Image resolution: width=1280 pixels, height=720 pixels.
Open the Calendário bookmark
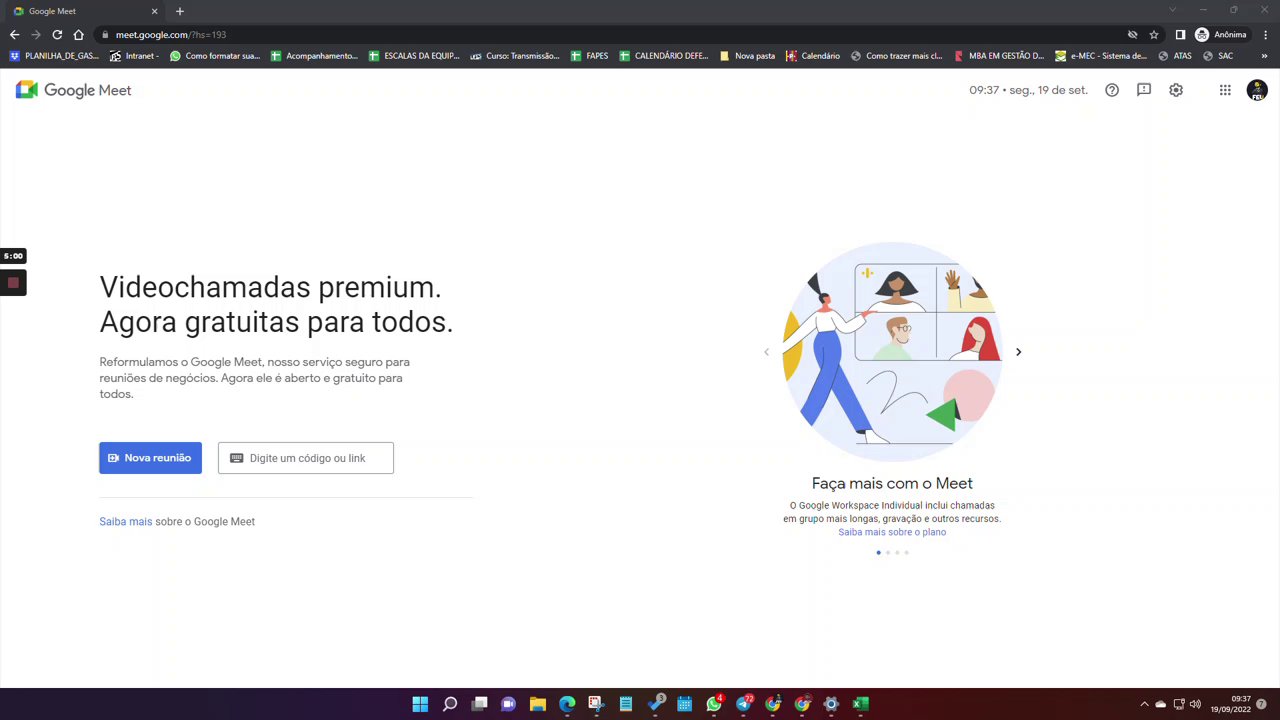pos(813,56)
